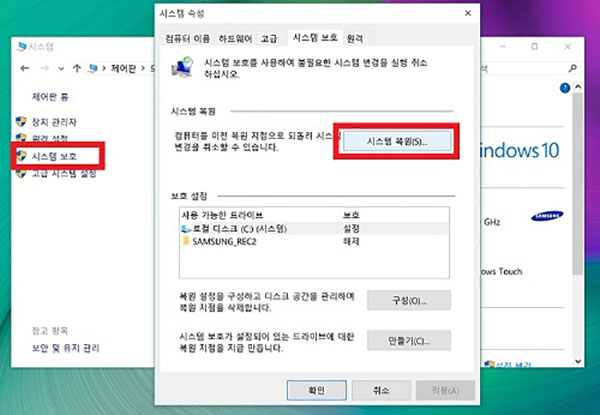The width and height of the screenshot is (600, 415).
Task: Go to 제어판 홈 in System window
Action: [50, 97]
